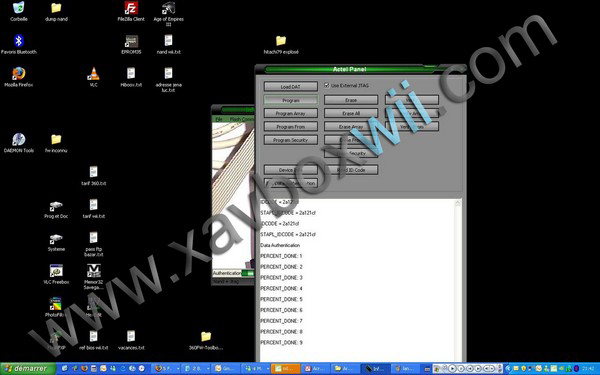The height and width of the screenshot is (375, 600).
Task: Click the Program Security button
Action: [x=291, y=140]
